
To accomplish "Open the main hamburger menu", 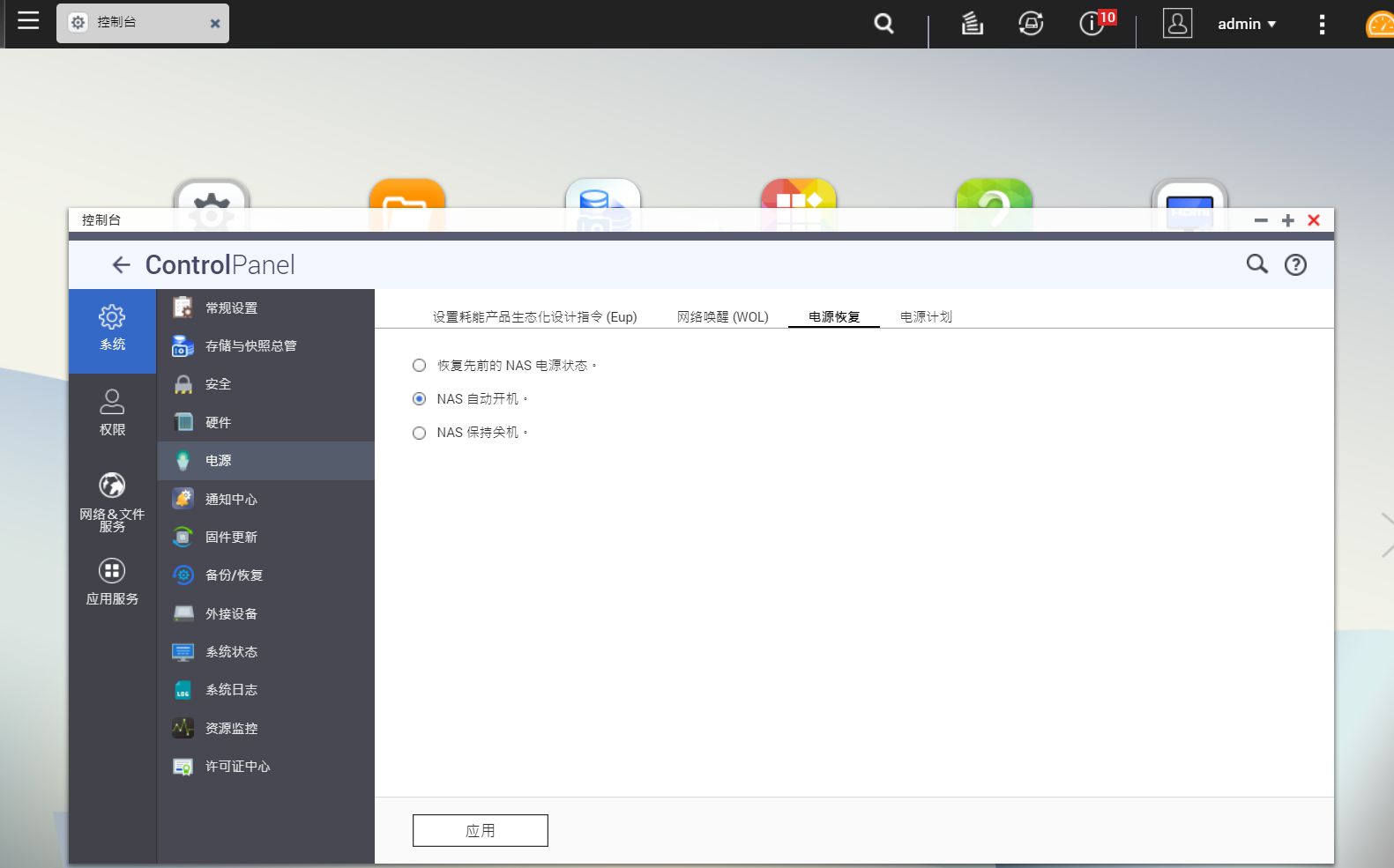I will tap(28, 21).
